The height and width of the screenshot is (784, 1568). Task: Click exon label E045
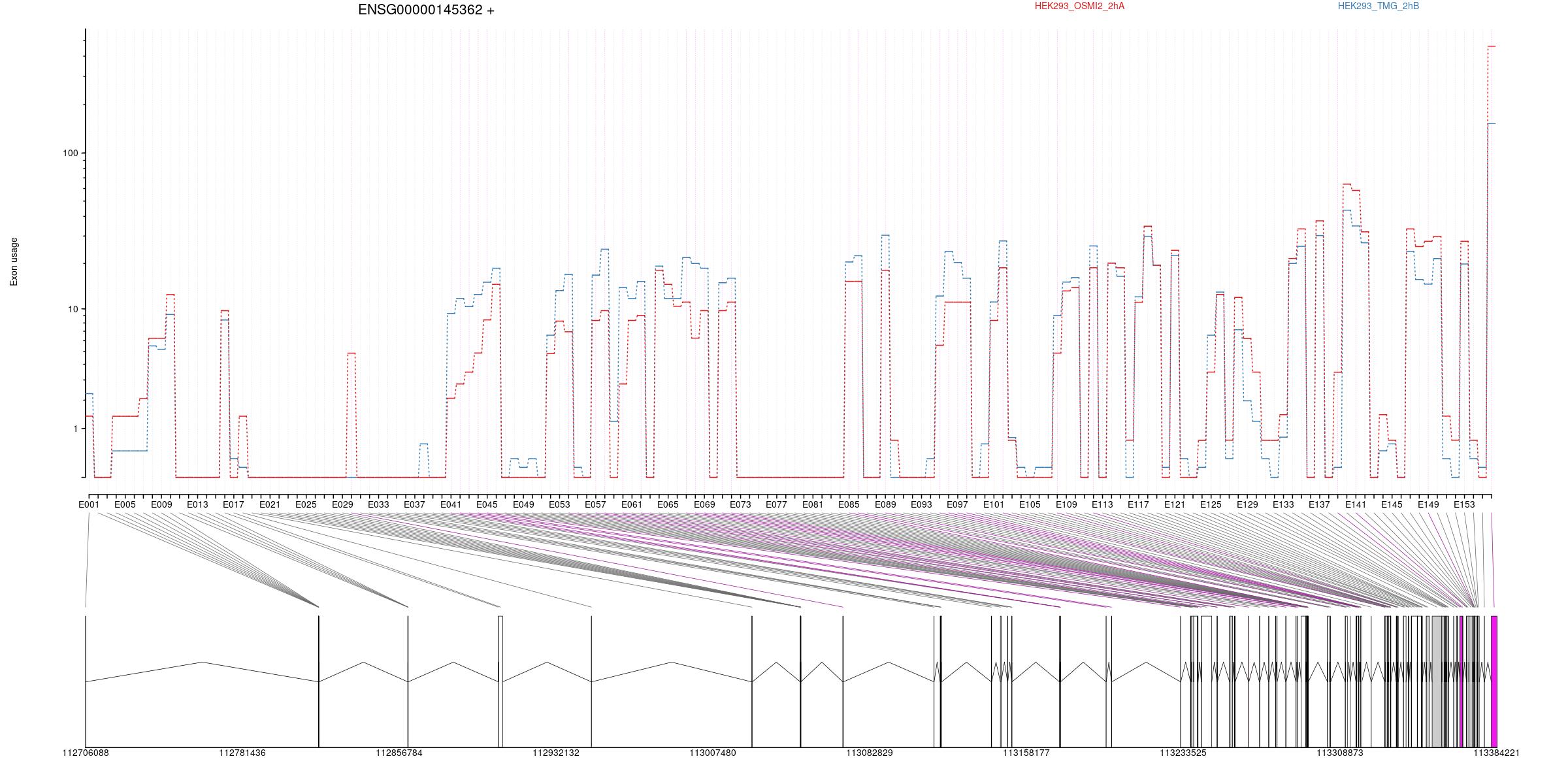[x=487, y=504]
